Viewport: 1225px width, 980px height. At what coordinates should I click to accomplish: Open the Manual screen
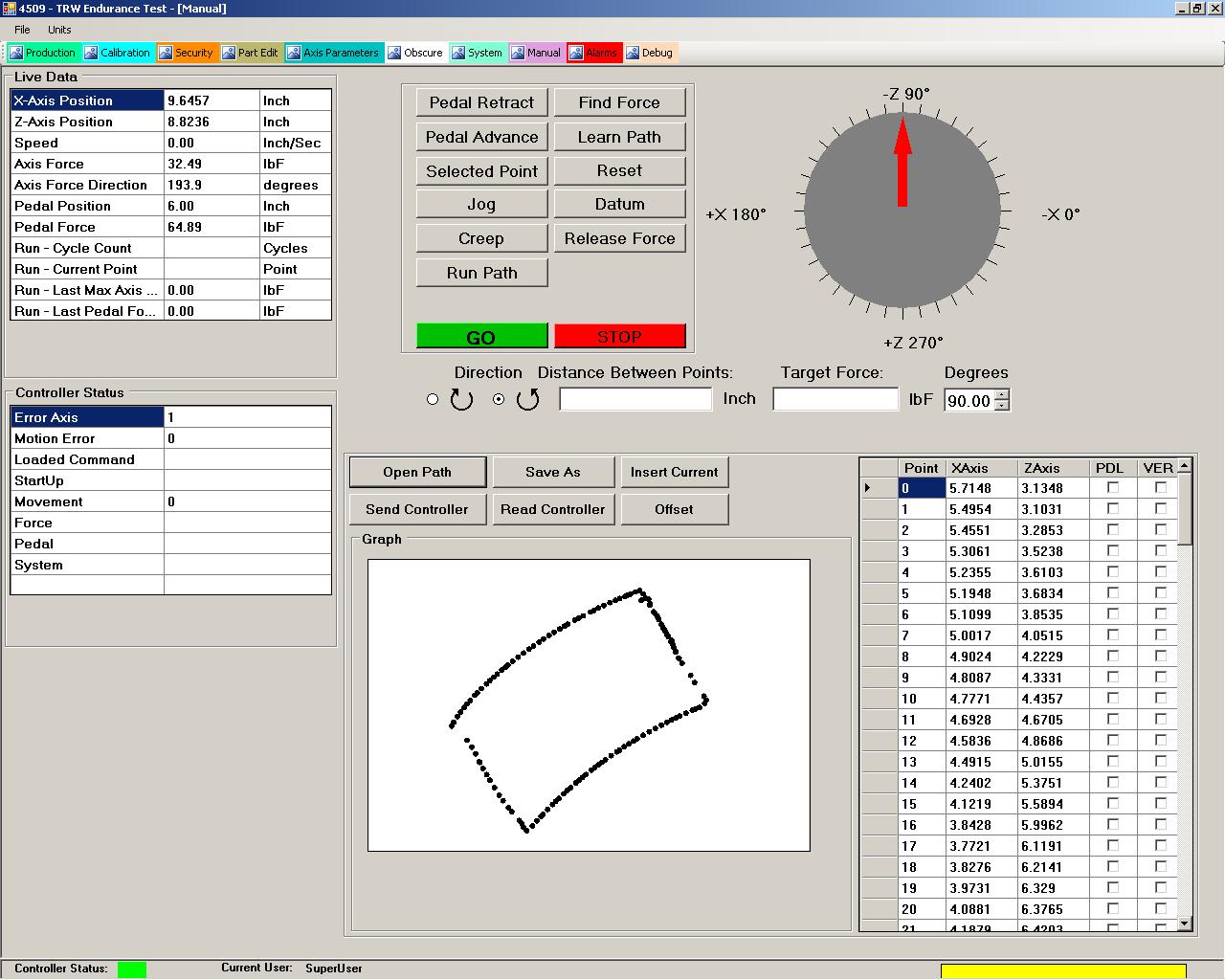(537, 53)
